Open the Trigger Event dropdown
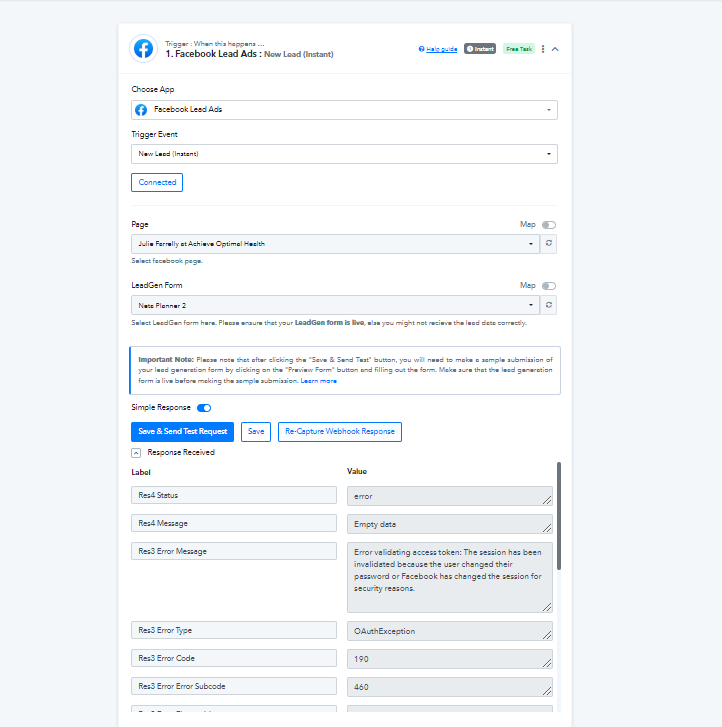Image resolution: width=722 pixels, height=727 pixels. (x=344, y=154)
